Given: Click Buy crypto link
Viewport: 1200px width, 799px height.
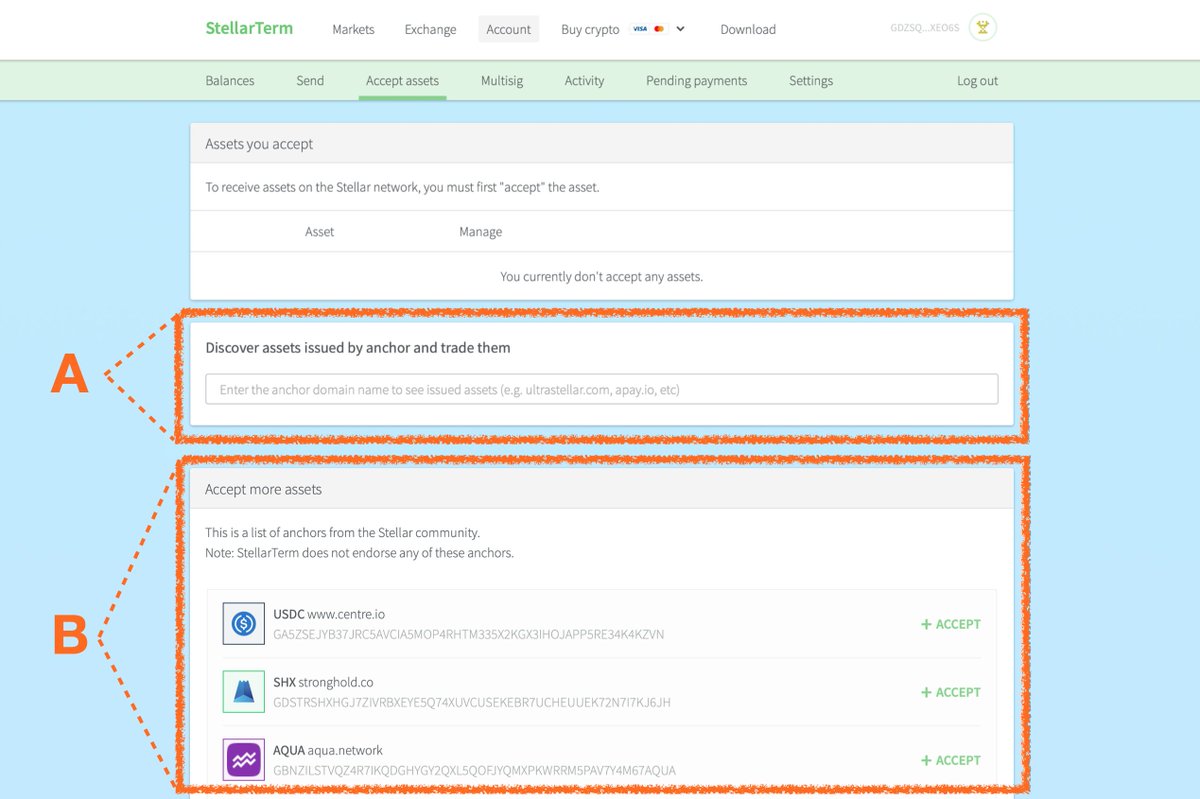Looking at the screenshot, I should coord(590,29).
